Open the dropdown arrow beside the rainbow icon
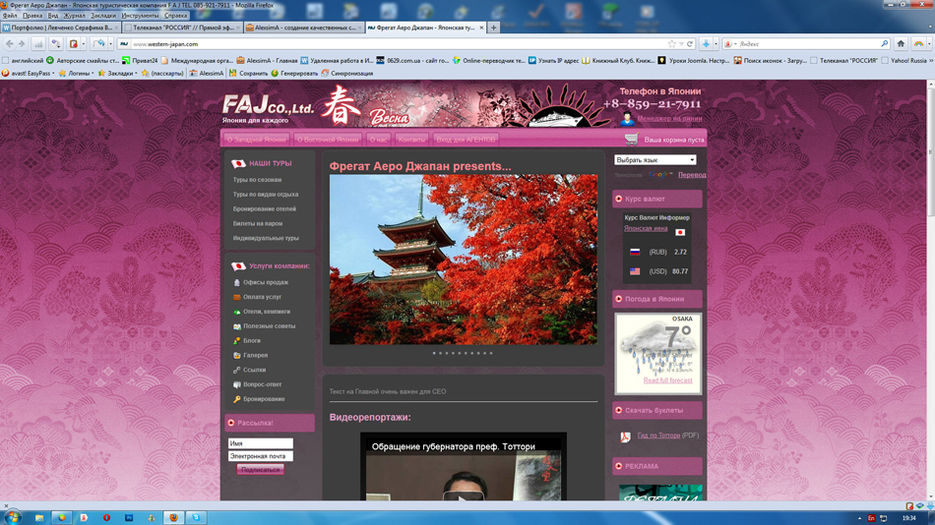Viewport: 935px width, 525px height. click(x=927, y=44)
